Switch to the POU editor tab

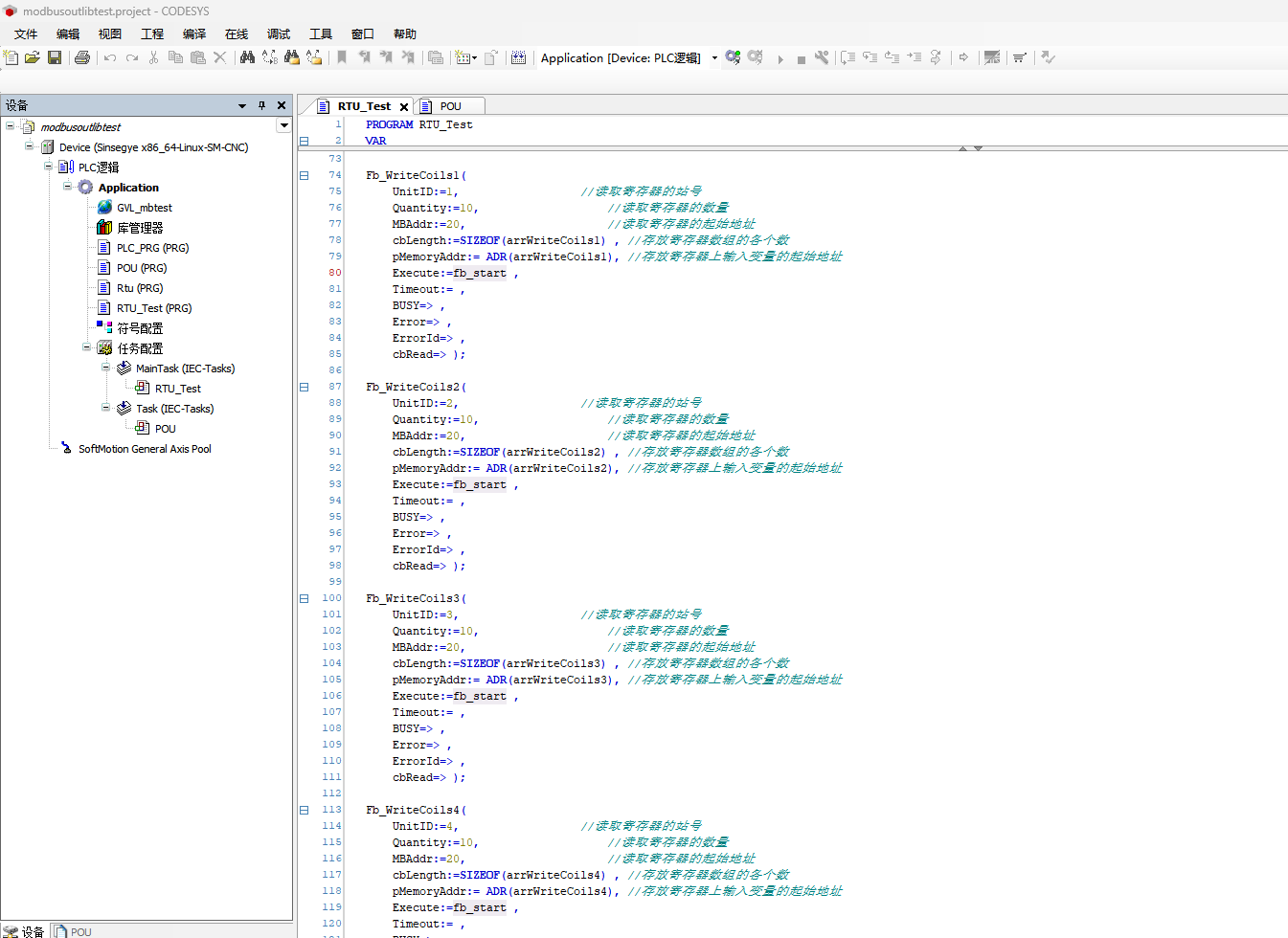tap(450, 106)
